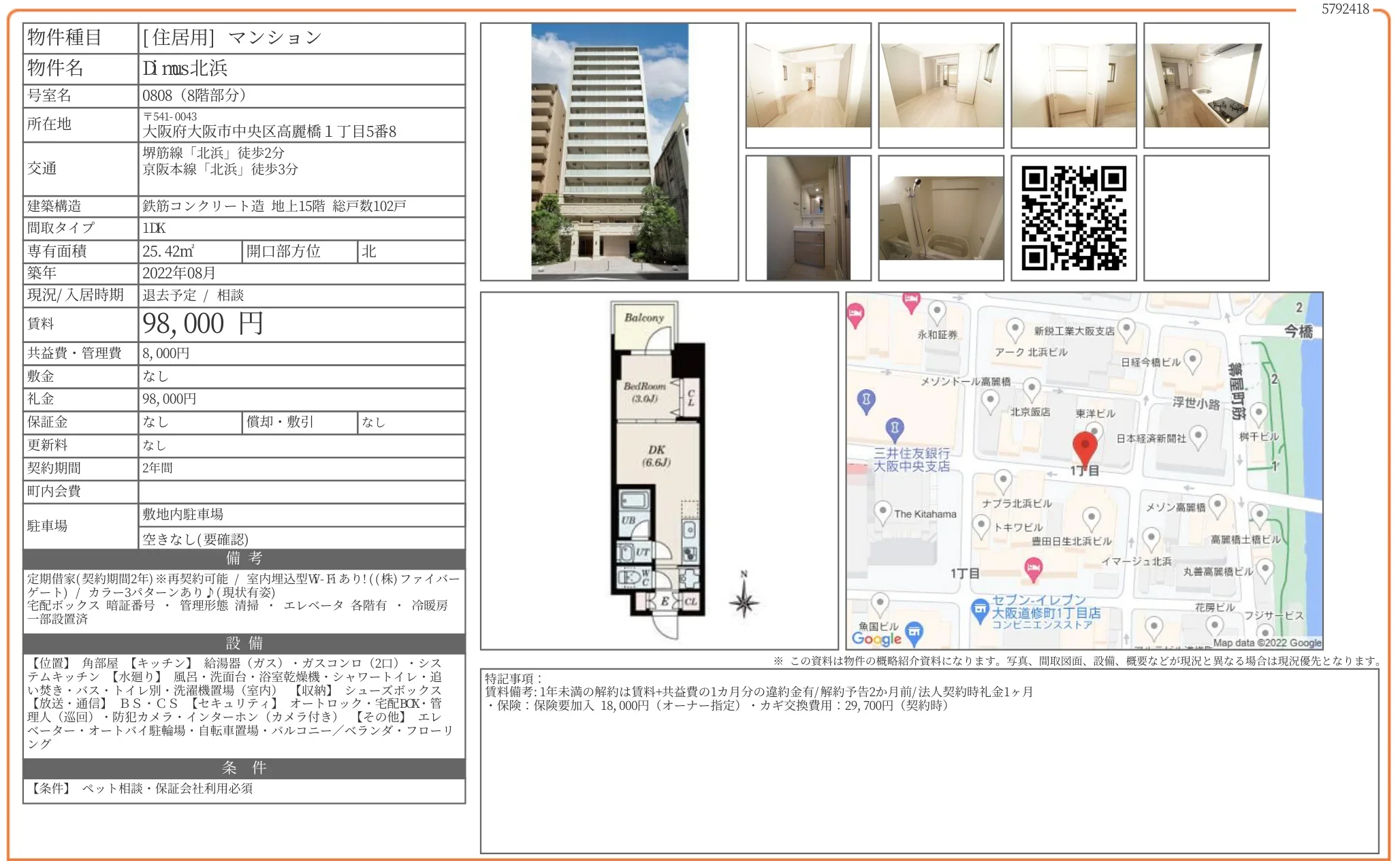Open the bathtub and shower photo
This screenshot has height=861, width=1400.
coord(940,218)
